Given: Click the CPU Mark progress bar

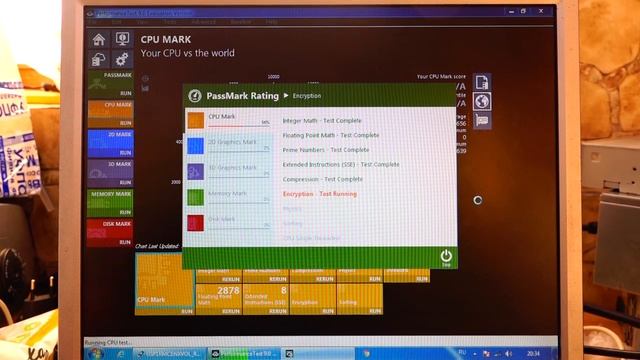Looking at the screenshot, I should pyautogui.click(x=239, y=126).
